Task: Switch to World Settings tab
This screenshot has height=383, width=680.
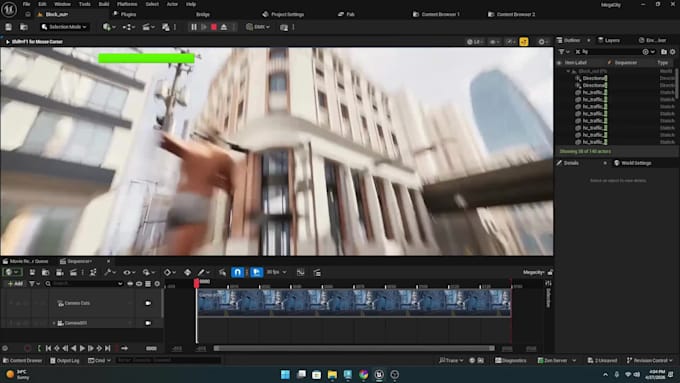Action: pyautogui.click(x=632, y=163)
